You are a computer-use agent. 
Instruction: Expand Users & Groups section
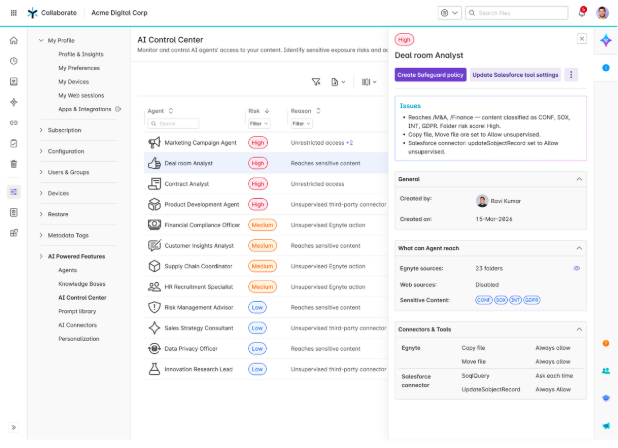[41, 172]
